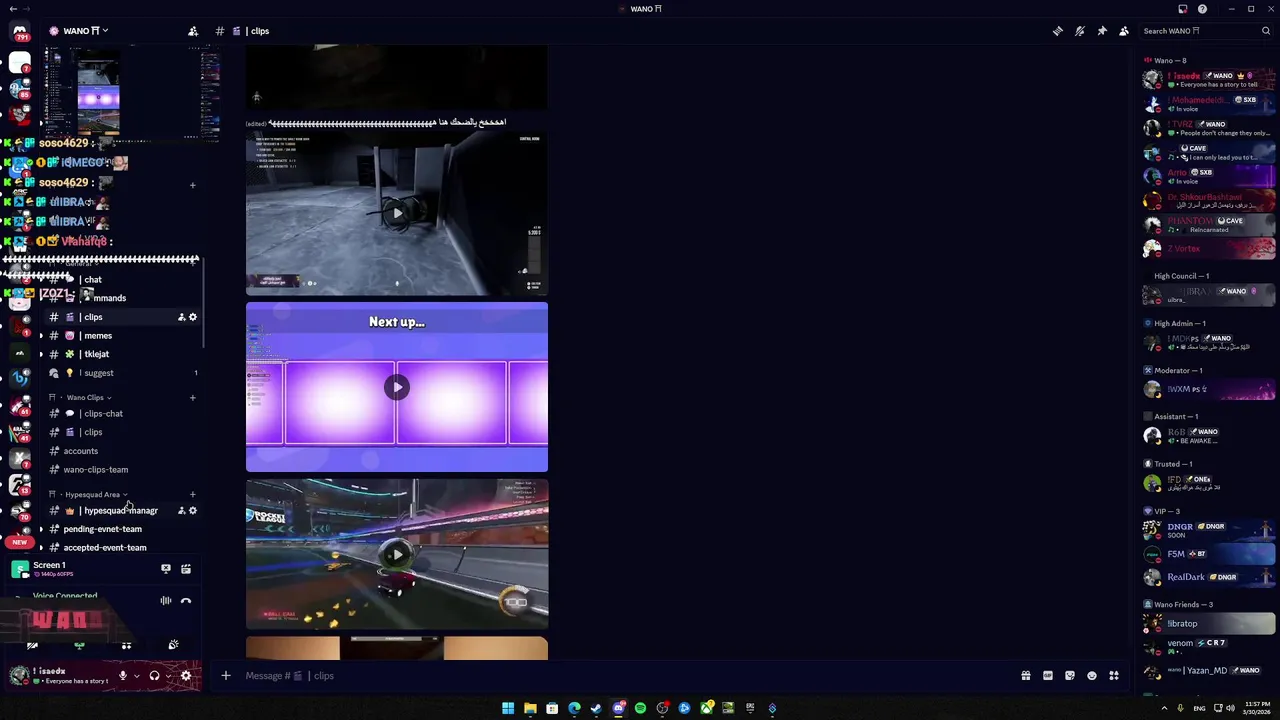Open the Threads icon in channel header
The height and width of the screenshot is (720, 1280).
pyautogui.click(x=1058, y=31)
